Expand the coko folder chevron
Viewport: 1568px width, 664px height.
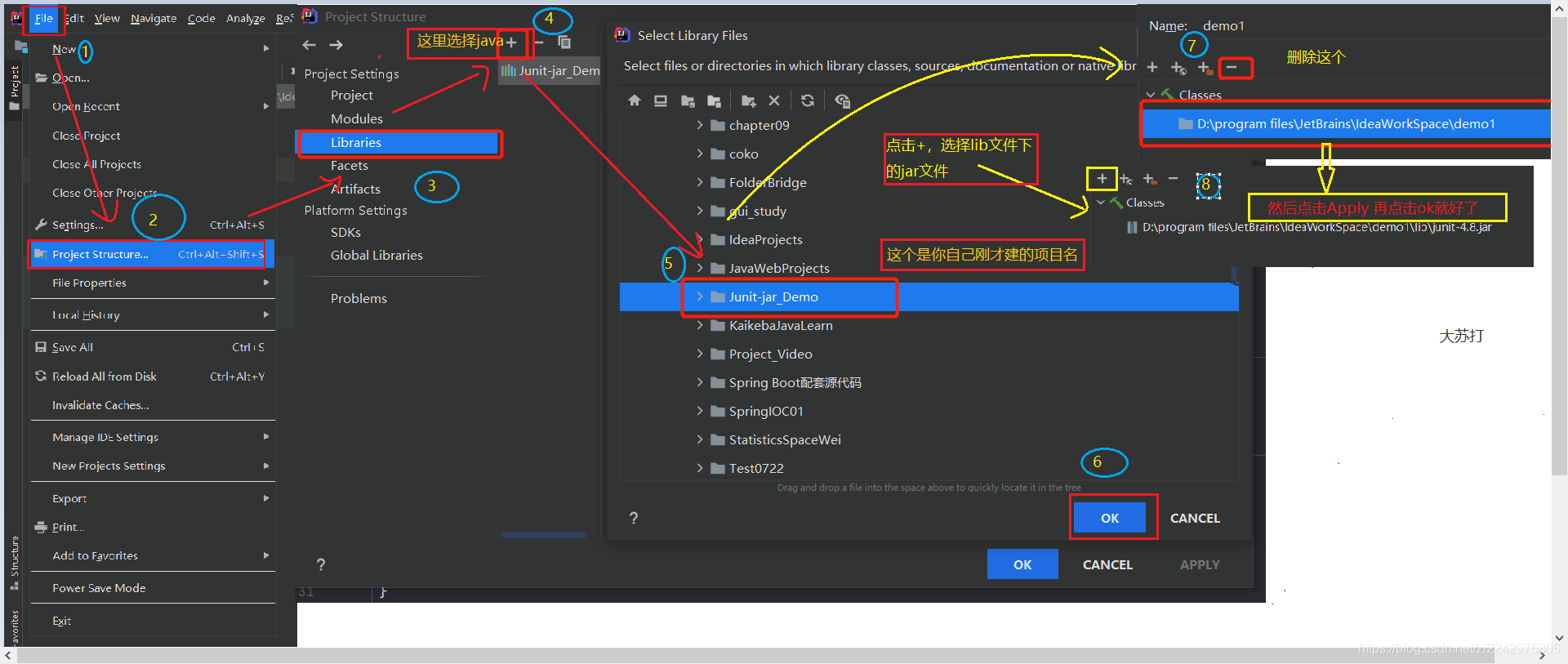(700, 154)
